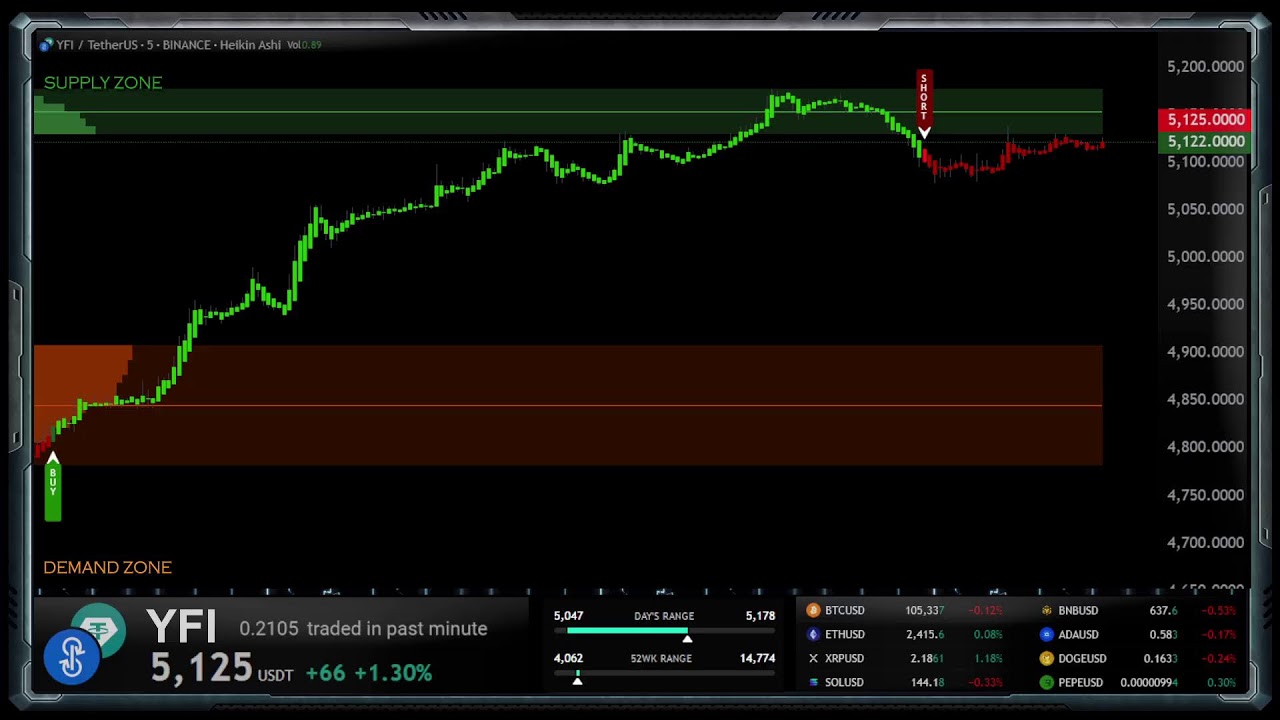The image size is (1280, 720).
Task: Click the Ethereum icon beside ETHUSD
Action: click(813, 634)
